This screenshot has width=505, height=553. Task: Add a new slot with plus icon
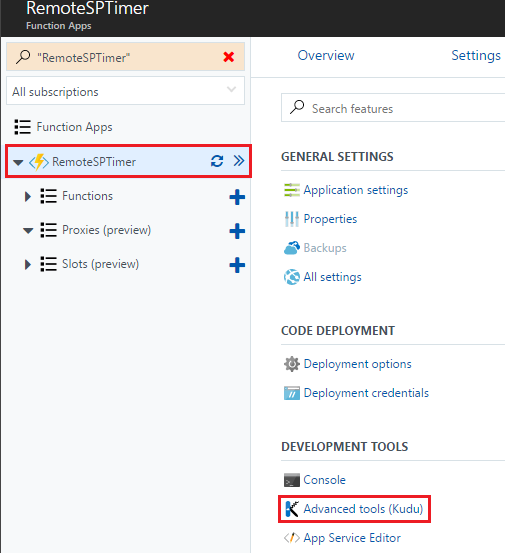(237, 265)
